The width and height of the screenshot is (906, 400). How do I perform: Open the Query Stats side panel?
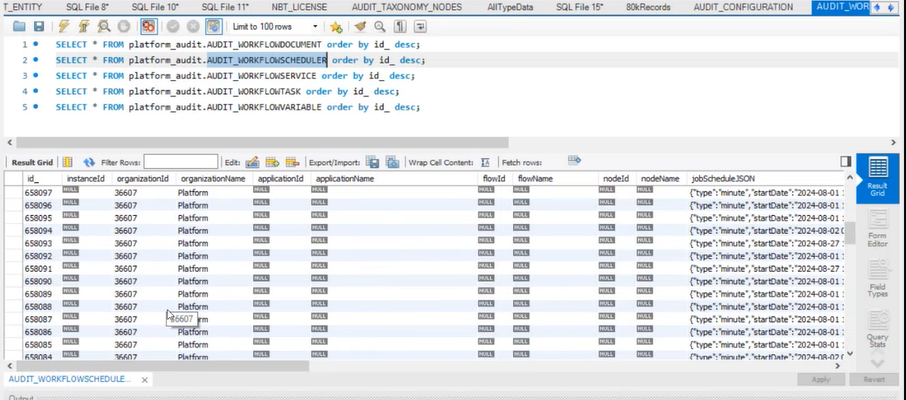pyautogui.click(x=877, y=329)
